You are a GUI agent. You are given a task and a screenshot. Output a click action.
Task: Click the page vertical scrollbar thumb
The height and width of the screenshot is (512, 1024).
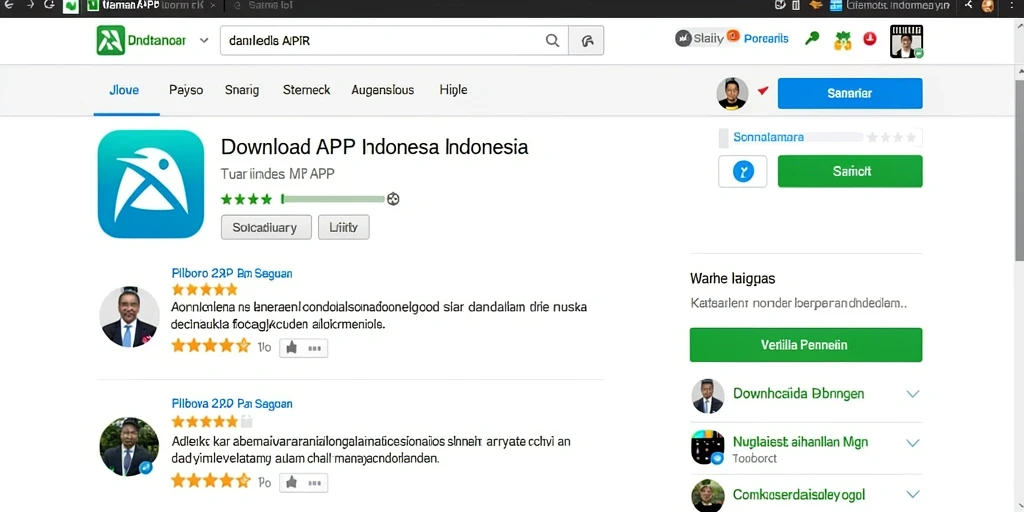point(1019,170)
